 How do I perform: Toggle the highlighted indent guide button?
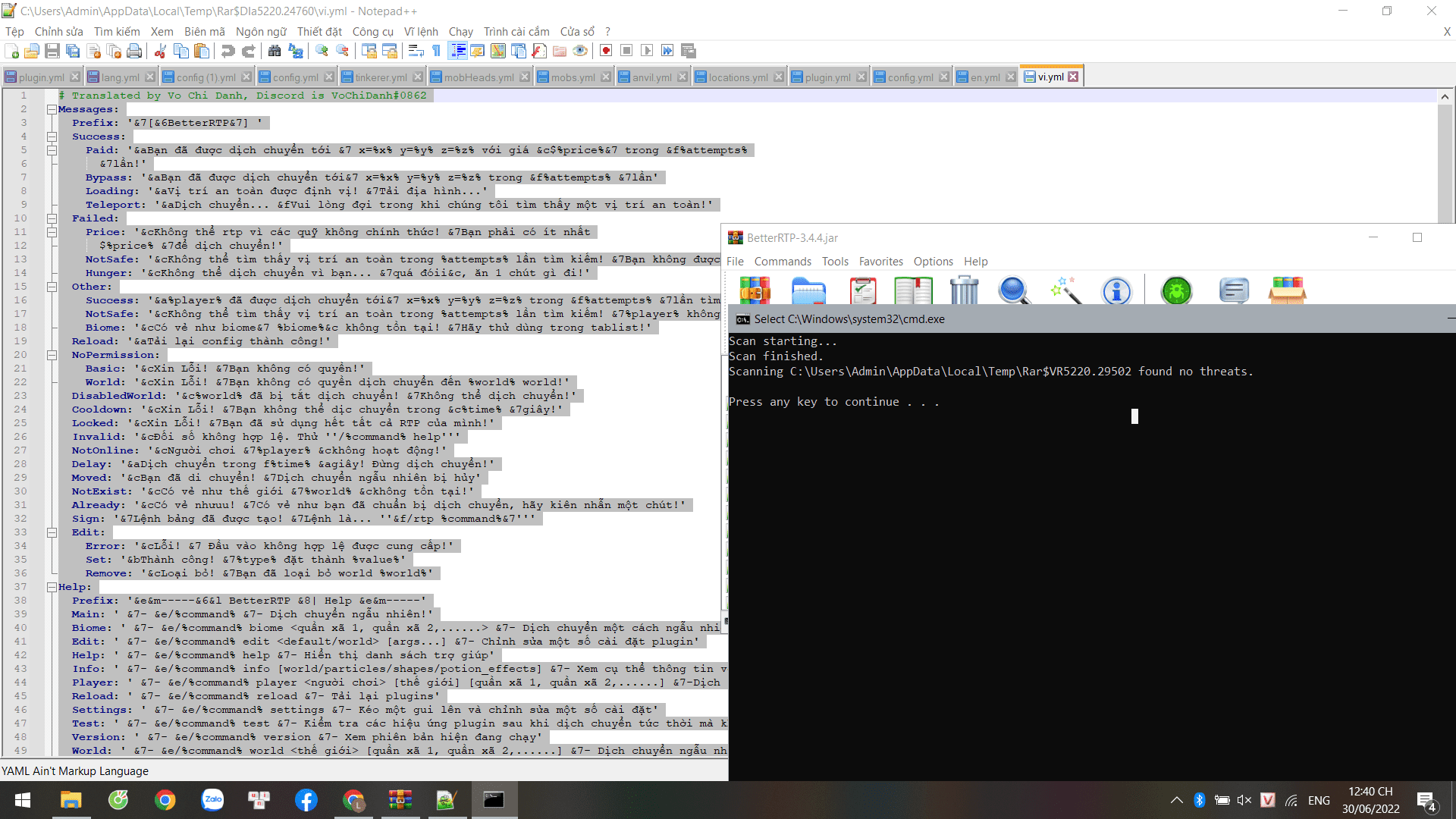point(458,51)
